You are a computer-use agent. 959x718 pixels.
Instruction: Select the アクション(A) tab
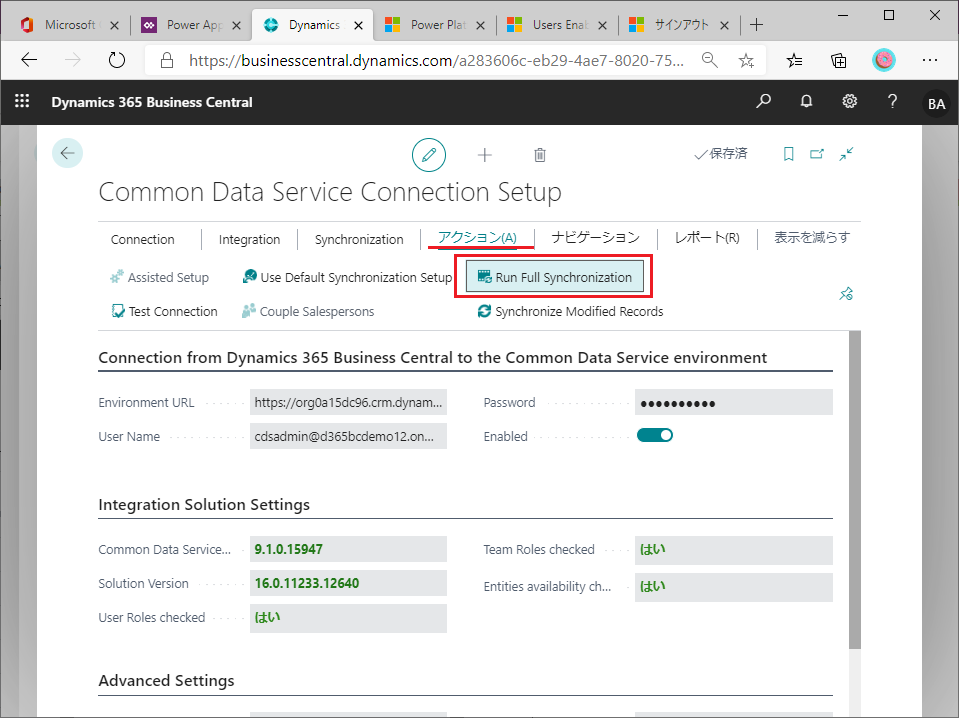[x=478, y=238]
